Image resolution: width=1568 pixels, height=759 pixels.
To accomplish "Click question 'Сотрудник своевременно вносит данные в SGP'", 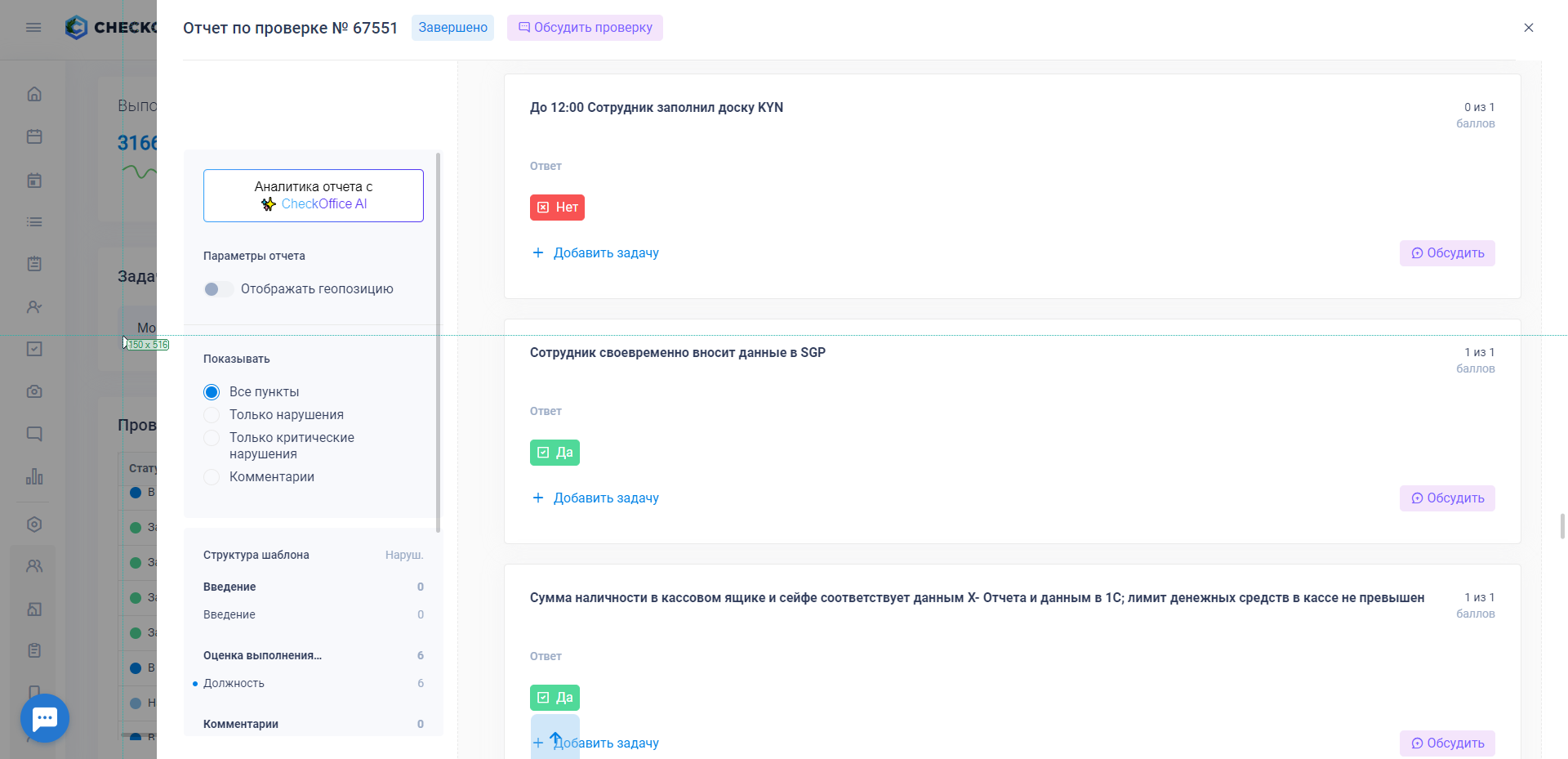I will [678, 352].
